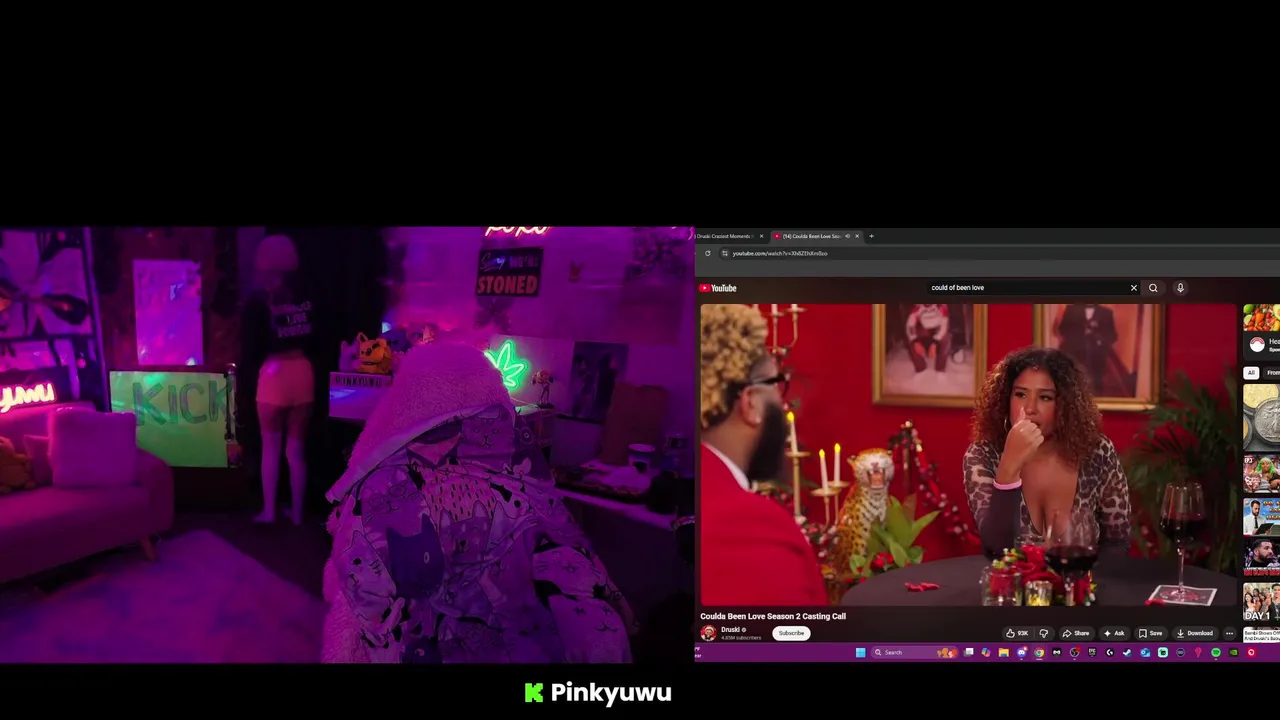Open the silver coin recommended video thumbnail

[1262, 418]
